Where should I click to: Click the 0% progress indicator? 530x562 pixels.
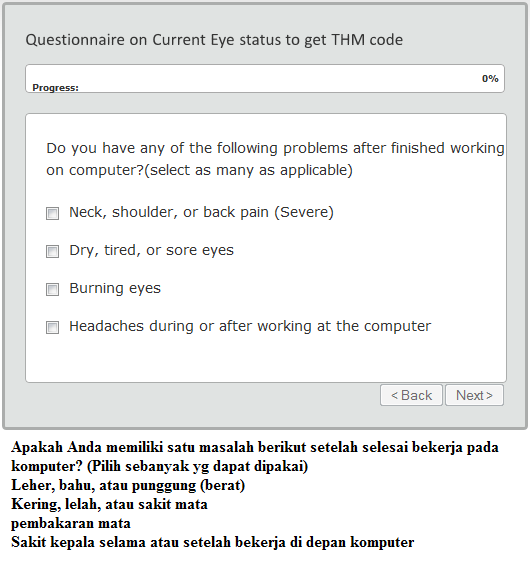click(x=490, y=78)
